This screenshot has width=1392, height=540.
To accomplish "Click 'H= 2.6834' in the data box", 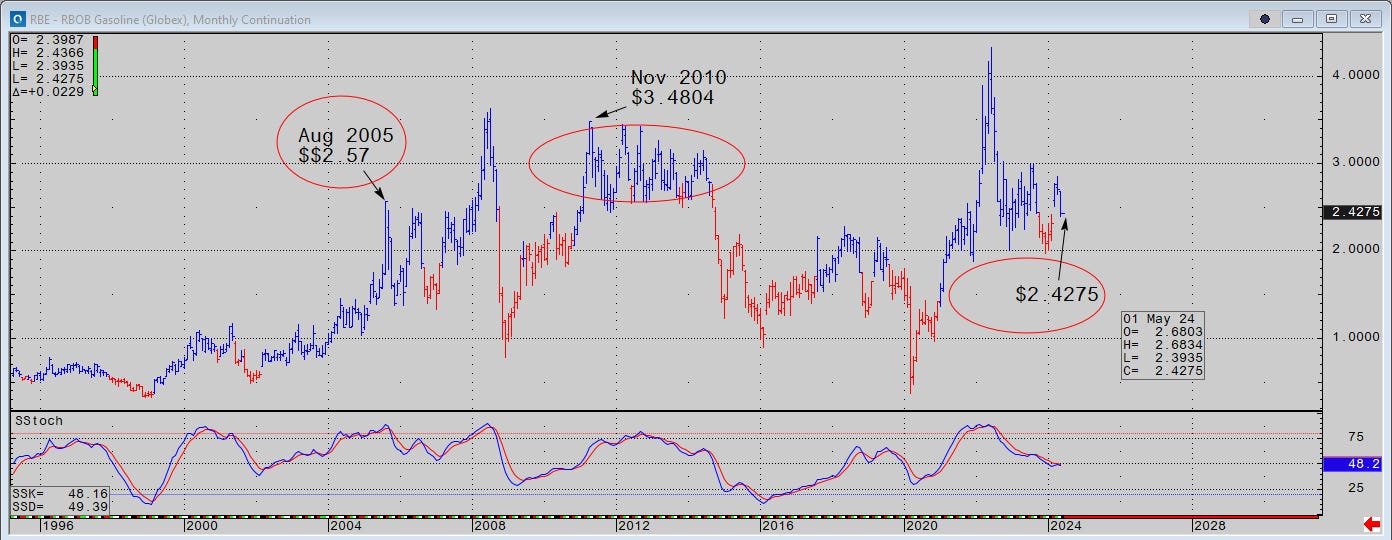I will (1164, 344).
